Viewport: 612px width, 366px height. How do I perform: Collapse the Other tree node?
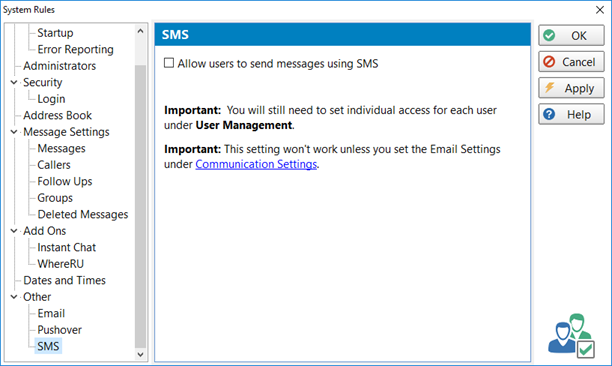click(x=14, y=297)
